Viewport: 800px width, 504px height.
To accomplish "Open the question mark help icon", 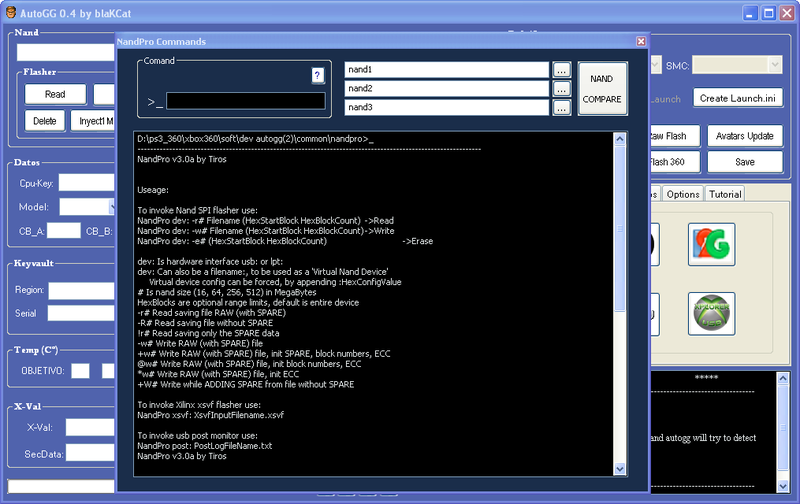I will click(317, 75).
